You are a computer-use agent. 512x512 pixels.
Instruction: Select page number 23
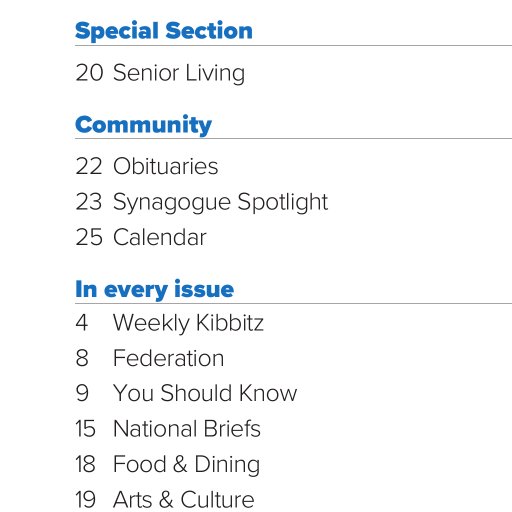(x=89, y=201)
